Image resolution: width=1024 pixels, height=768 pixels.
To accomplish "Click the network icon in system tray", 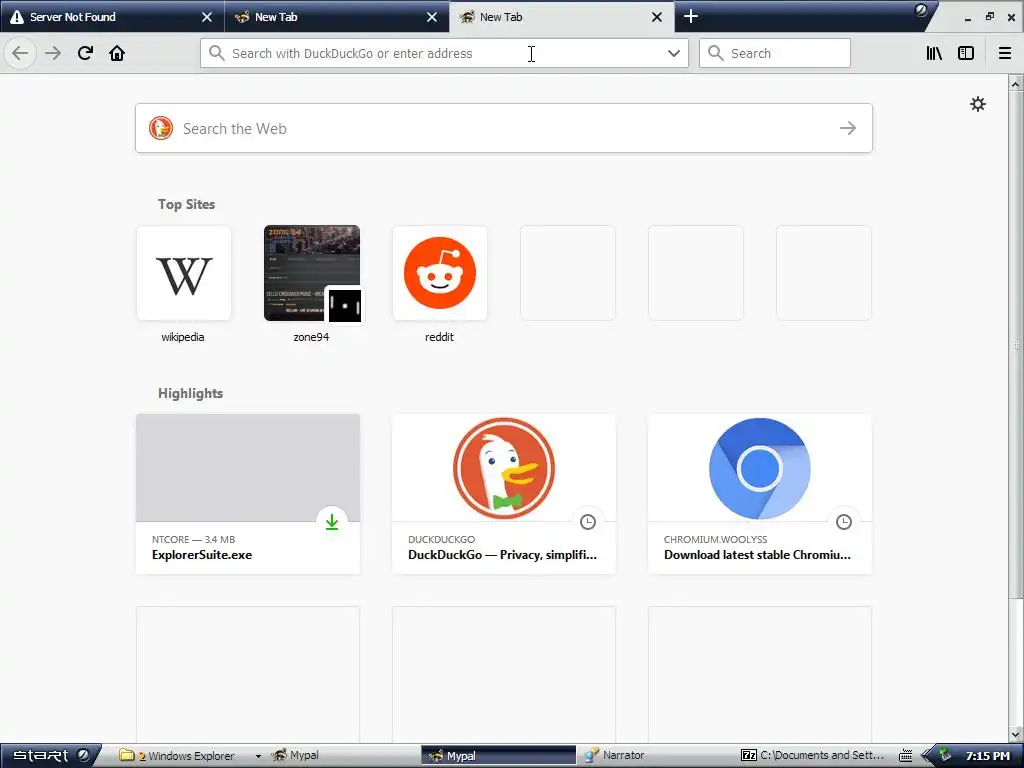I will (x=945, y=756).
